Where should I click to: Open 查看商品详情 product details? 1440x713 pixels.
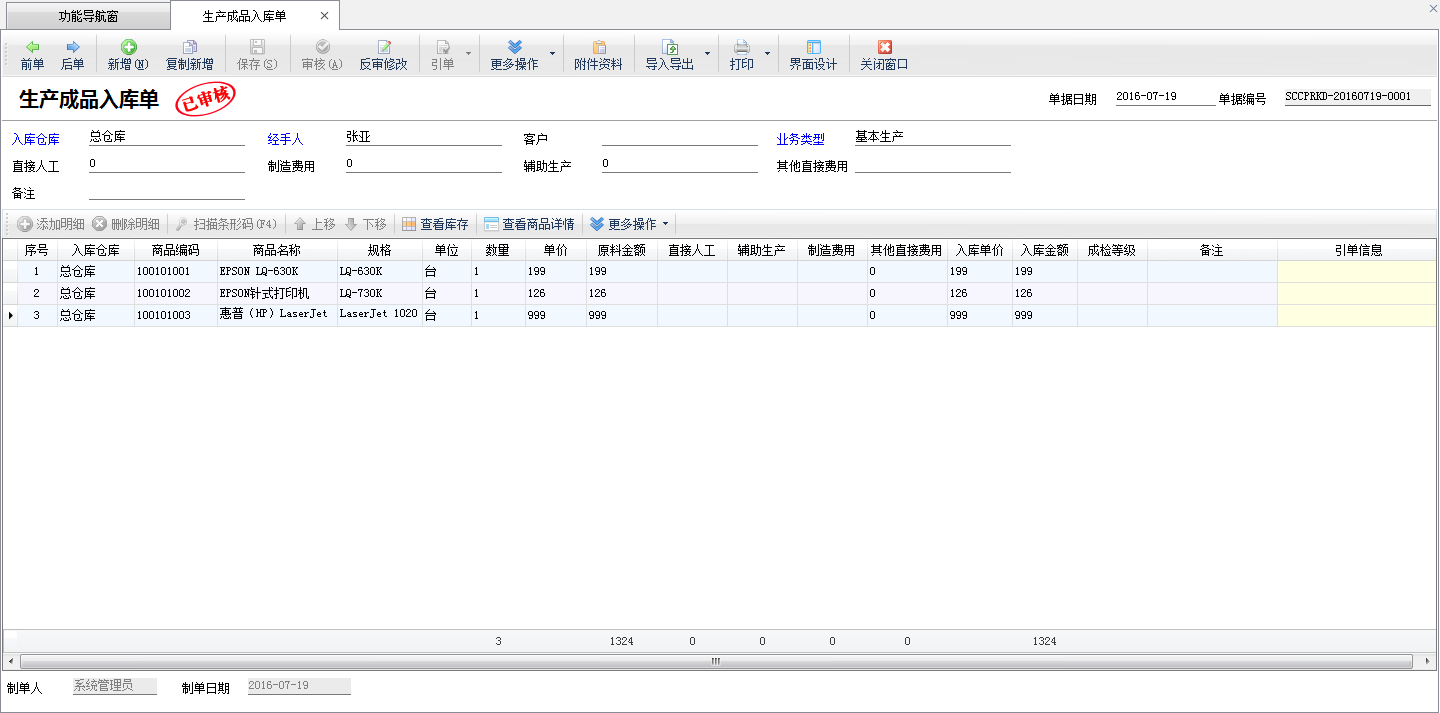(529, 224)
